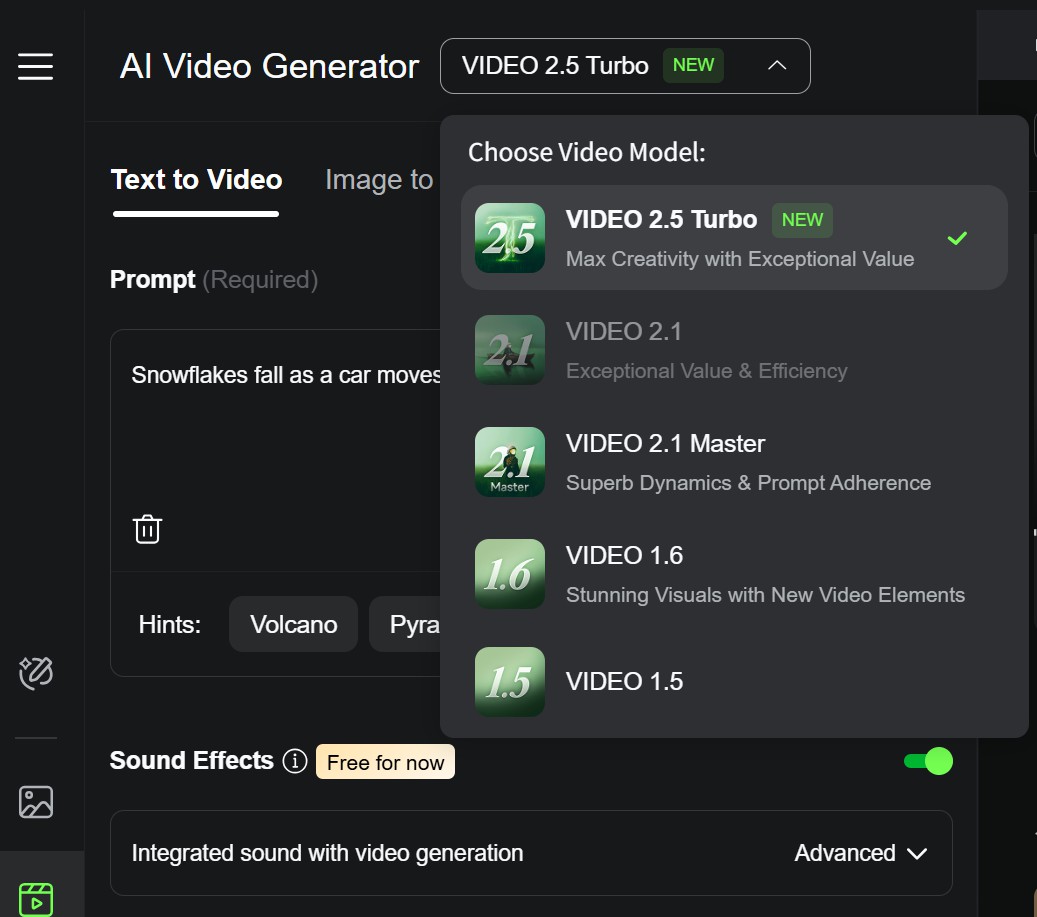1037x917 pixels.
Task: Click the VIDEO 1.6 model thumbnail icon
Action: click(x=510, y=573)
